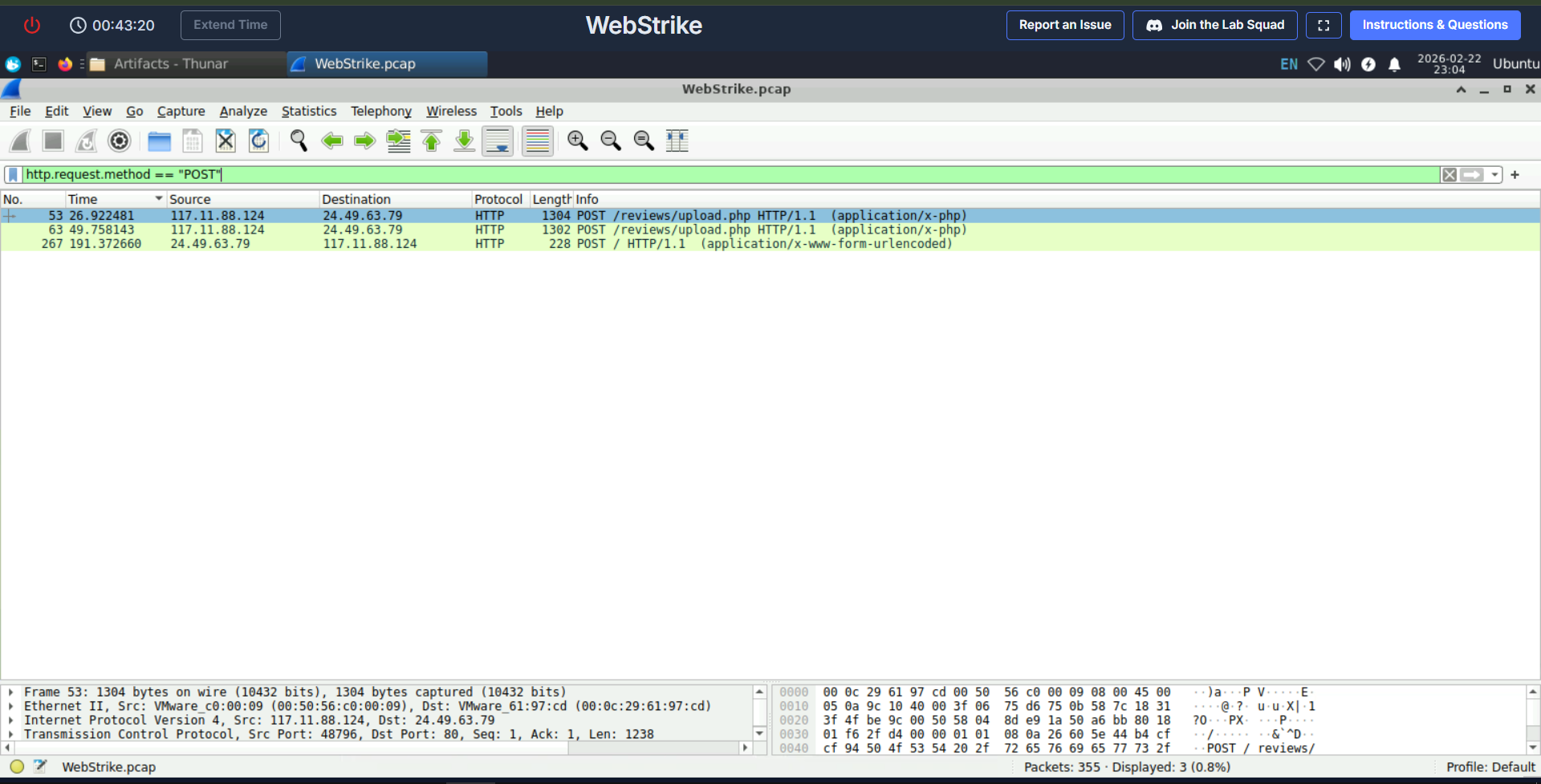Jump to the first packet icon
Screen dimensions: 1541x784
pos(432,141)
